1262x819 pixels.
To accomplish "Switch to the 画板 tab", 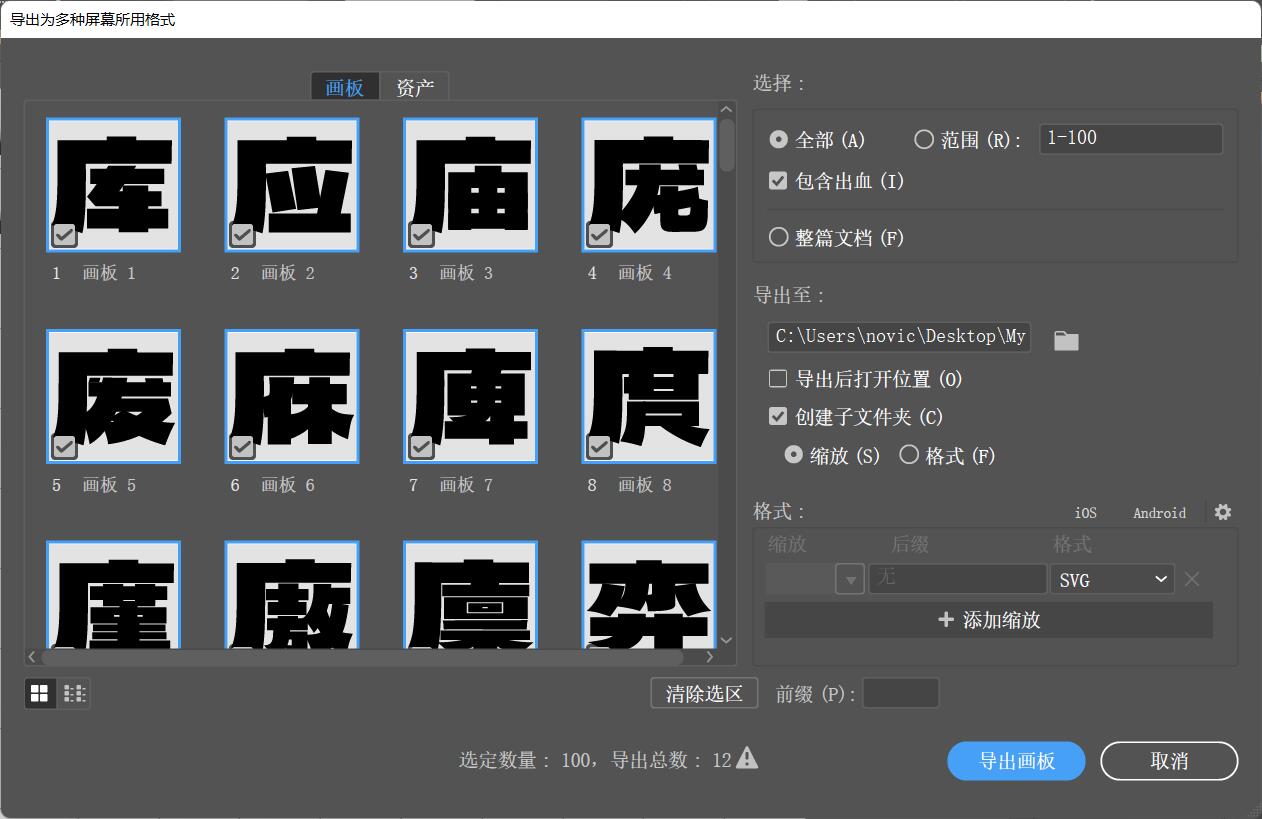I will [344, 88].
